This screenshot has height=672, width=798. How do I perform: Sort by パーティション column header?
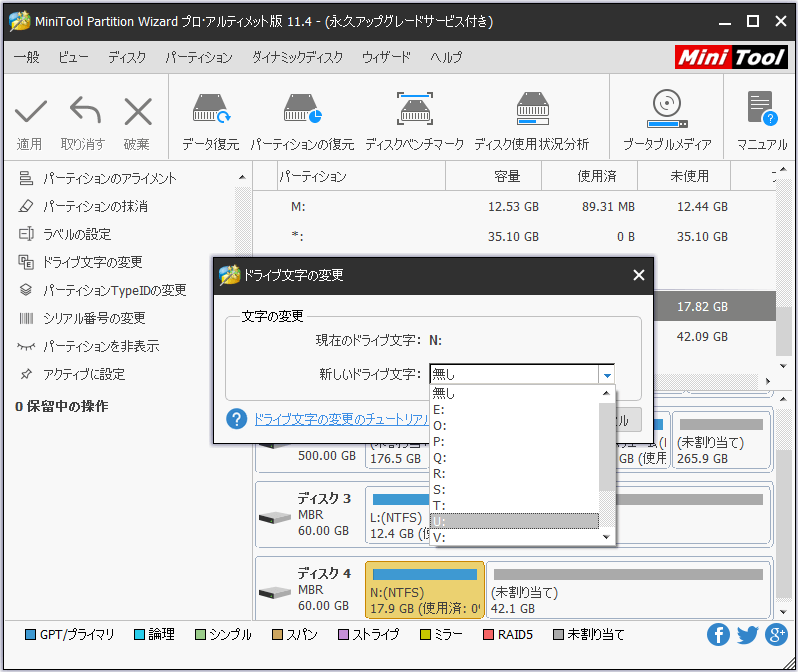point(362,176)
